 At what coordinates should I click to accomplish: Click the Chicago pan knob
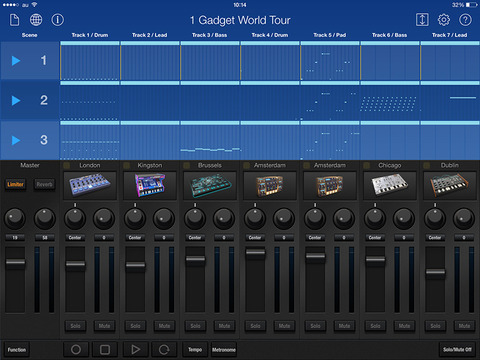[375, 219]
